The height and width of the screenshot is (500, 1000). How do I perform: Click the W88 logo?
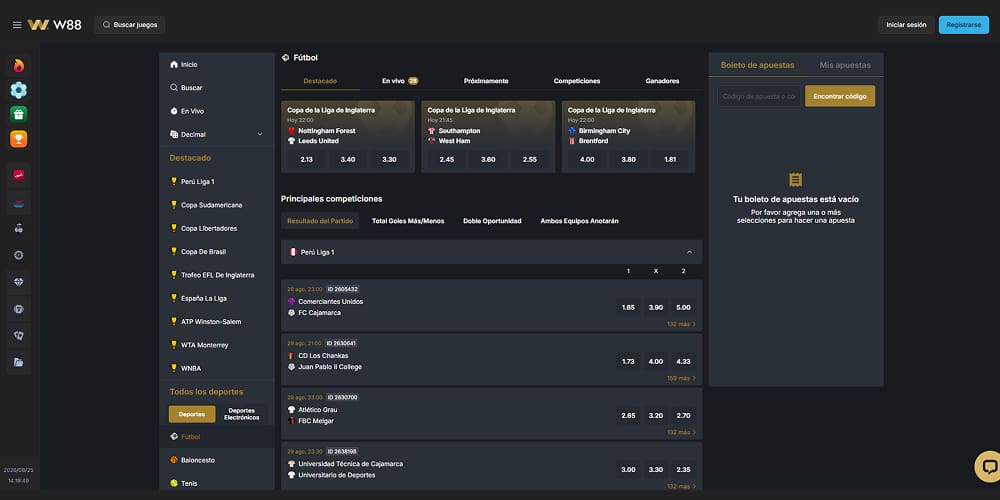point(55,25)
